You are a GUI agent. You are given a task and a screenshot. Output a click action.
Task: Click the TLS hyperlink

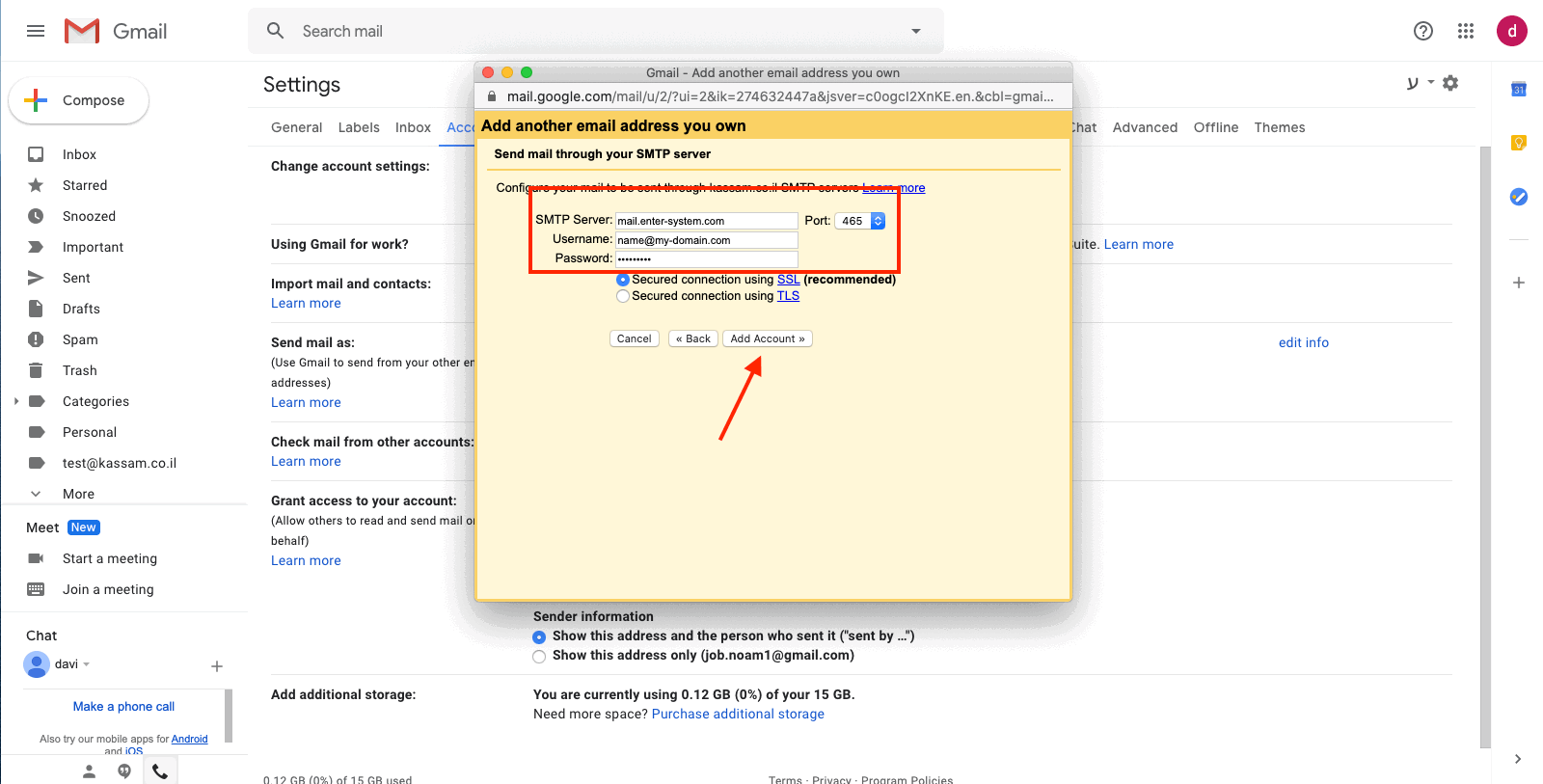click(x=788, y=296)
